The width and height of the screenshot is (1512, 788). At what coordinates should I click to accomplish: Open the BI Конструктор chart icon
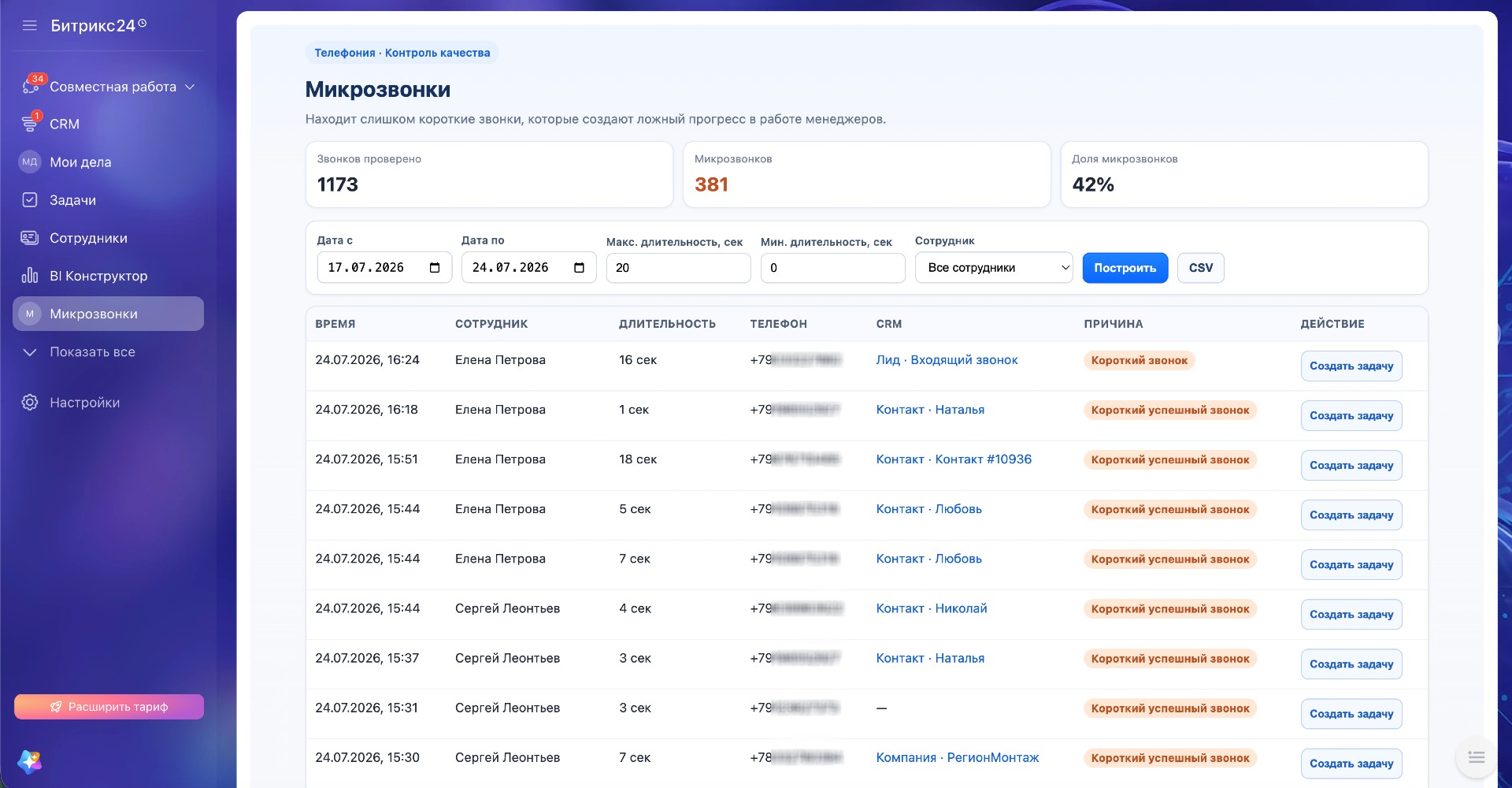tap(30, 276)
